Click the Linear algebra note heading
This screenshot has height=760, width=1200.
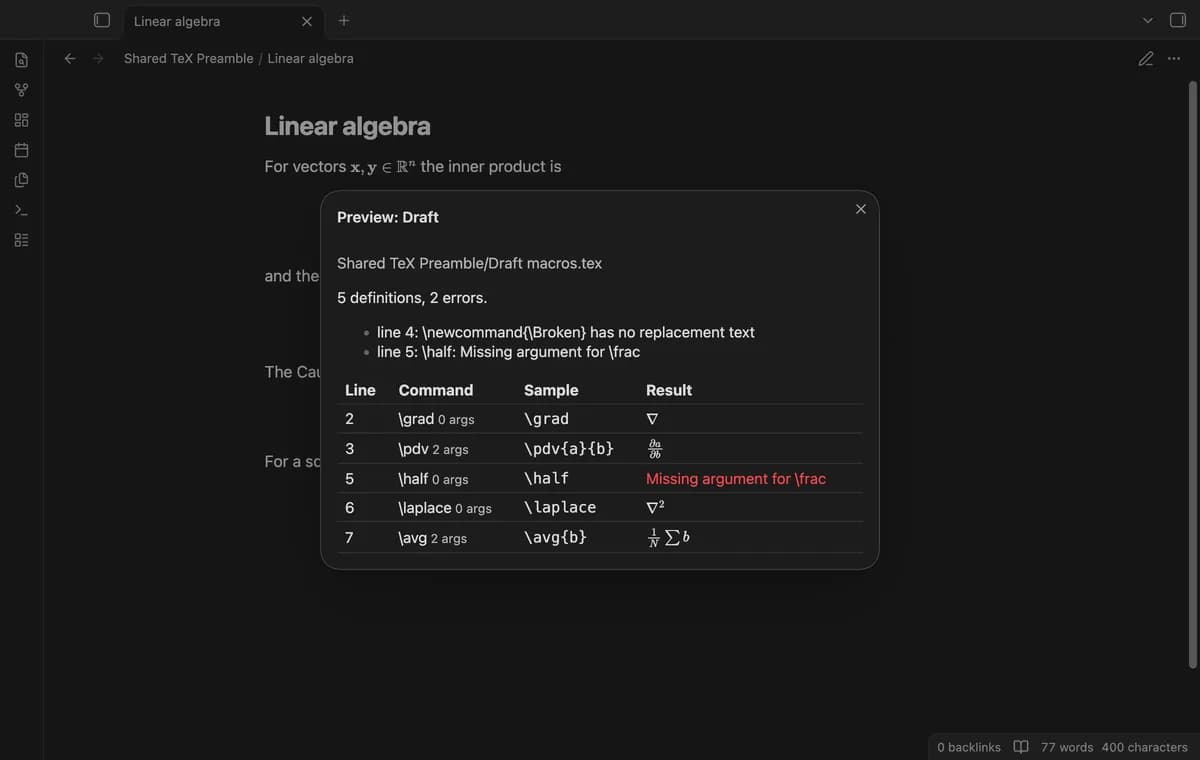[347, 126]
